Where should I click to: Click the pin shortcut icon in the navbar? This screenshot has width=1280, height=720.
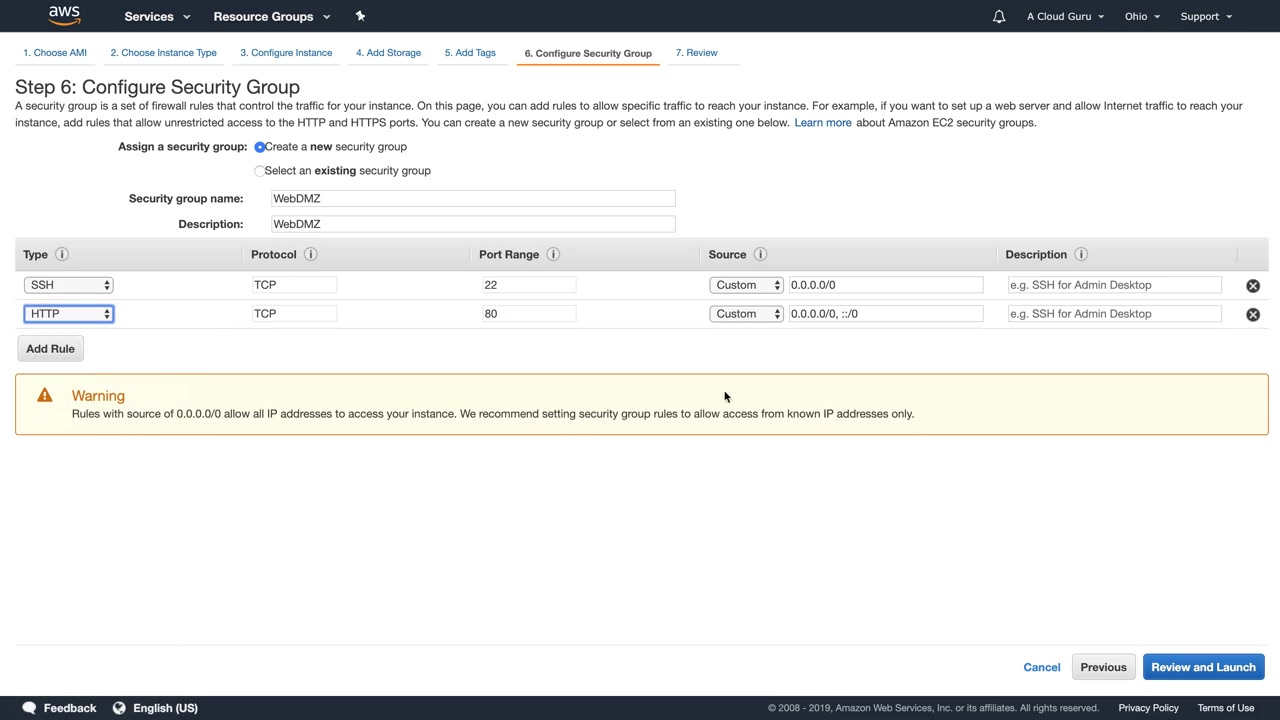coord(360,16)
